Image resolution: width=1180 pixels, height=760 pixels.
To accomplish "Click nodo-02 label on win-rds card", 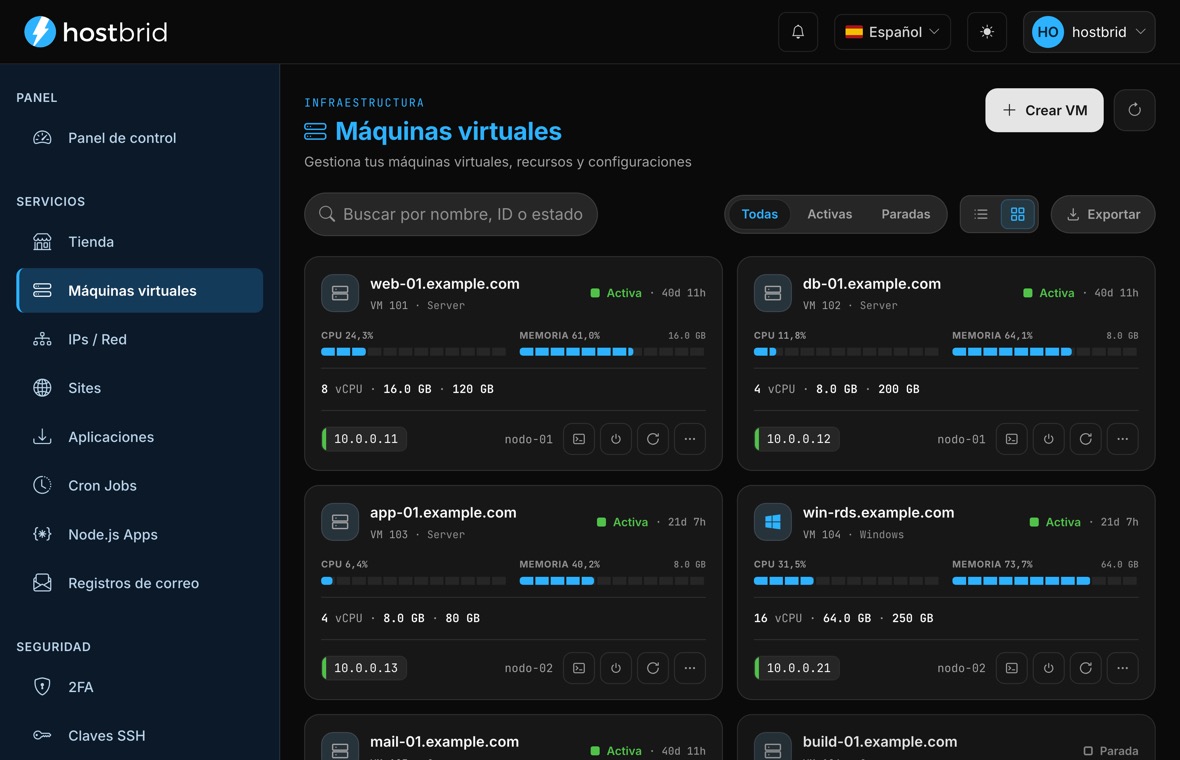I will pyautogui.click(x=961, y=667).
